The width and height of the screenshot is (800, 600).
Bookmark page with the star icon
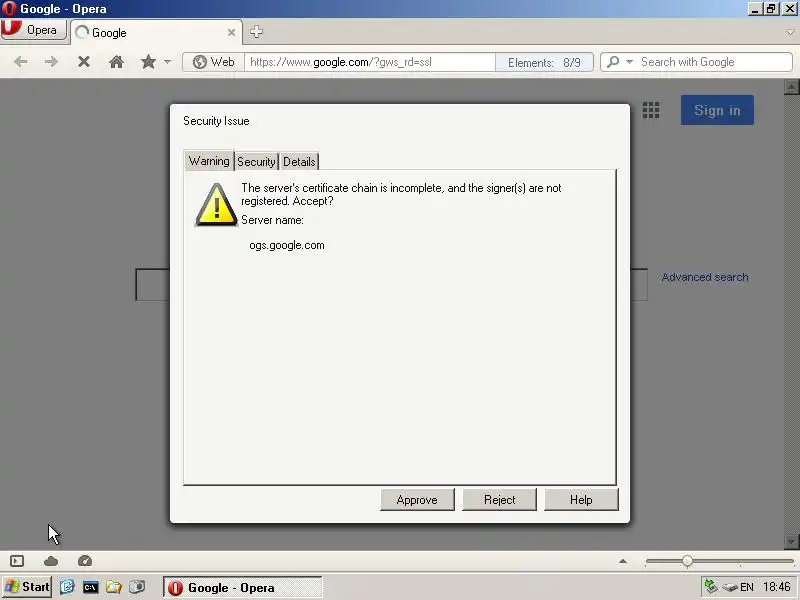pyautogui.click(x=148, y=62)
